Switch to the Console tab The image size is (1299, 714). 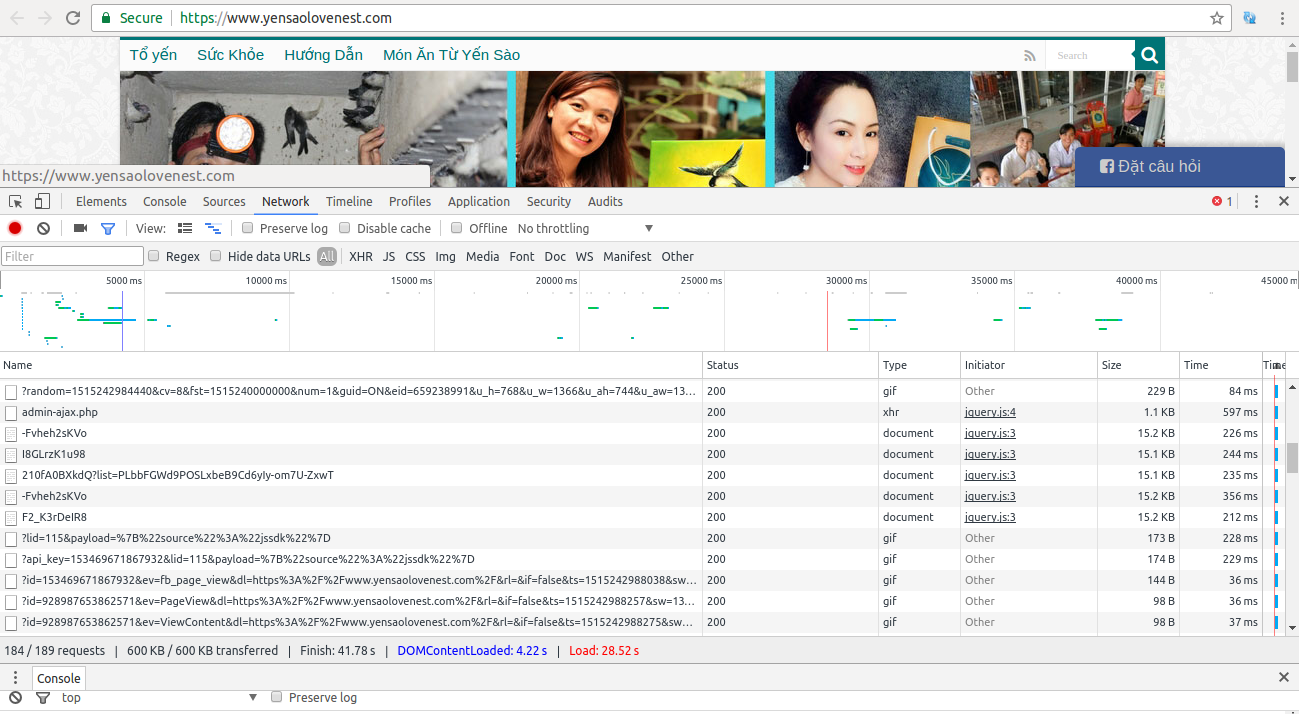(165, 201)
